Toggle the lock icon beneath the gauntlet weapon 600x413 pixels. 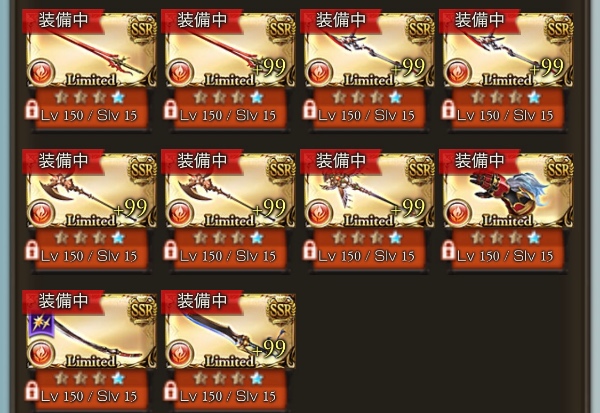[448, 250]
